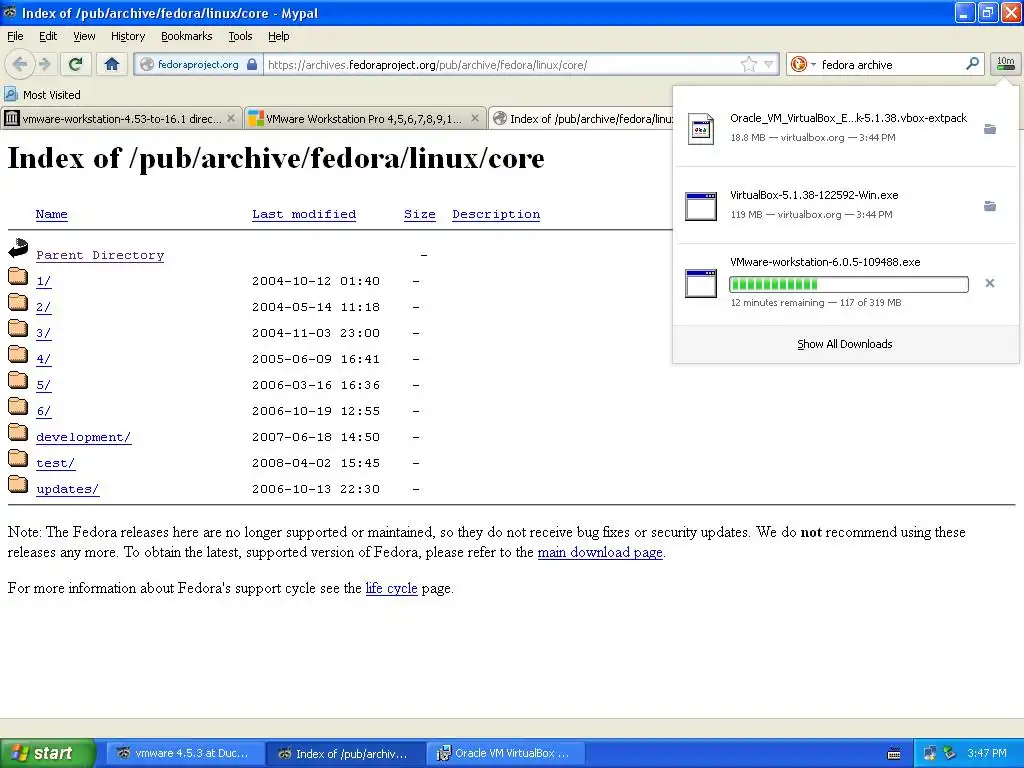
Task: Click the keyboard icon in the taskbar
Action: point(895,754)
